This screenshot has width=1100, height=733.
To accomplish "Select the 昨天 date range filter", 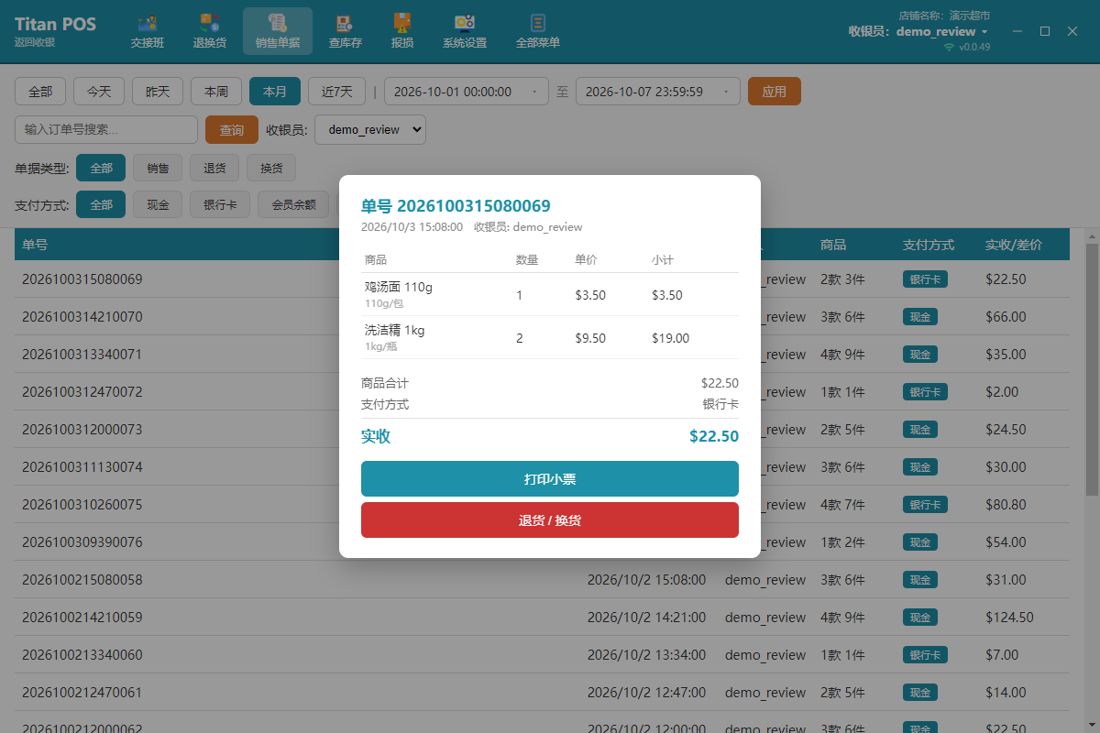I will (158, 91).
